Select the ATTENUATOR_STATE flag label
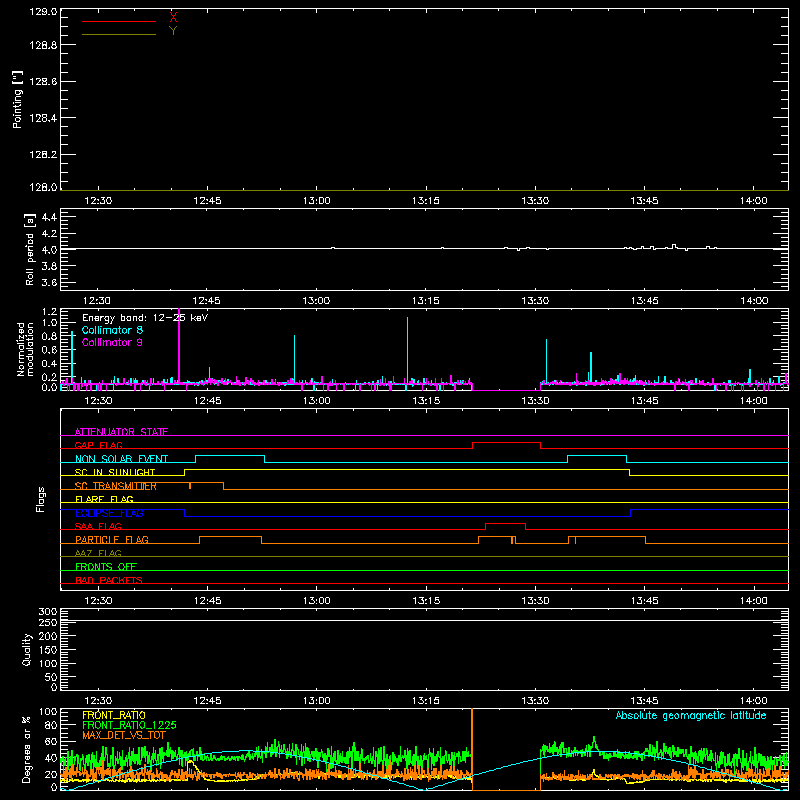The height and width of the screenshot is (800, 800). click(121, 432)
